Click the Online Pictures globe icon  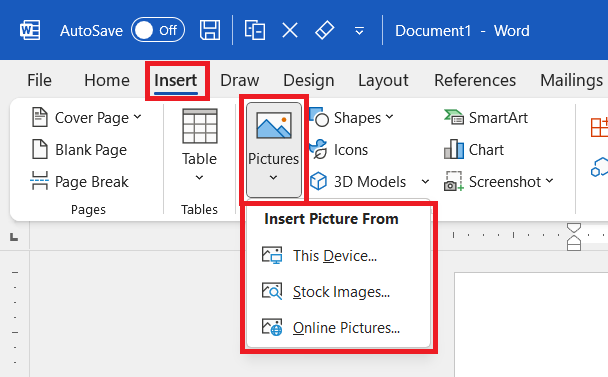click(272, 327)
